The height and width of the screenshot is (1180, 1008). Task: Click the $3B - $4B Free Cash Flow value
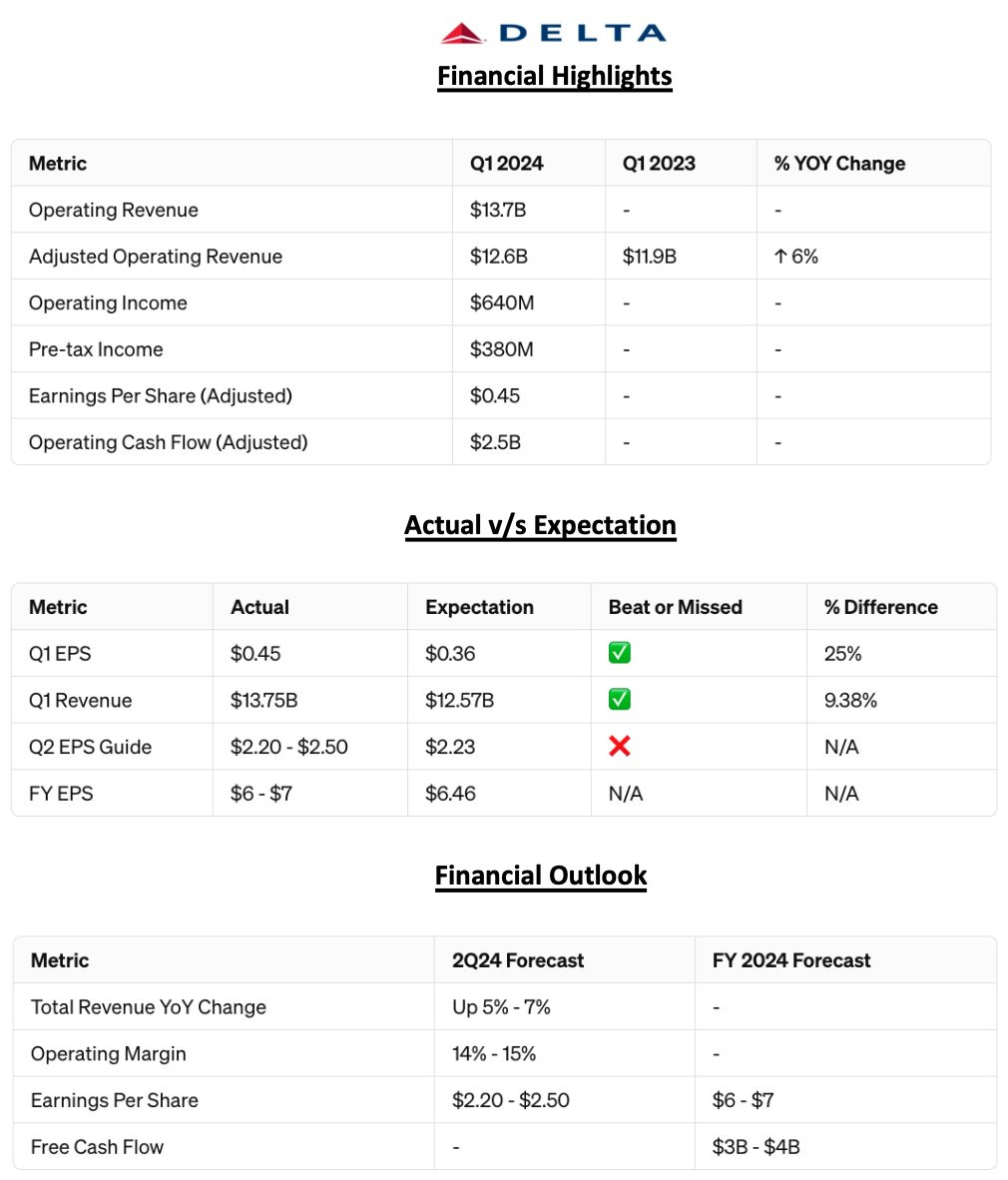pyautogui.click(x=756, y=1147)
